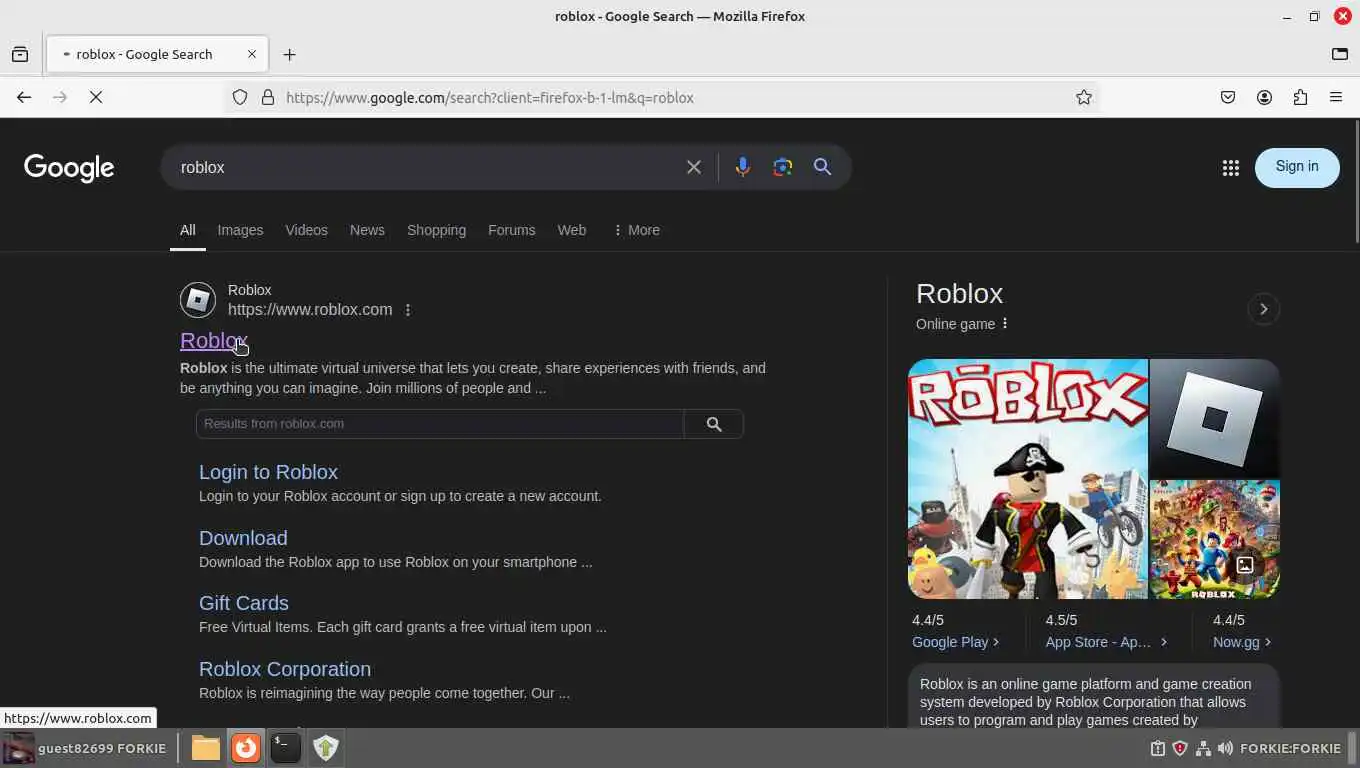The width and height of the screenshot is (1360, 768).
Task: Clear the search box text
Action: tap(693, 167)
